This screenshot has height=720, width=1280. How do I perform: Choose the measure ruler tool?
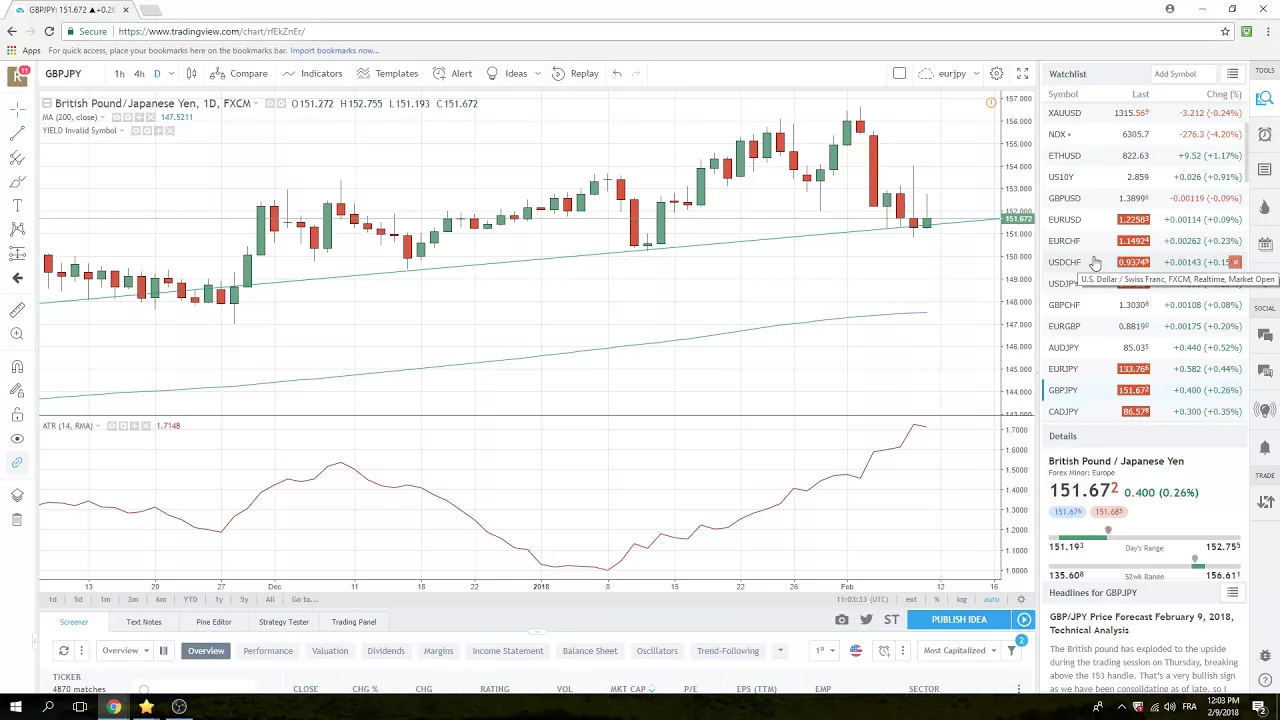tap(17, 310)
